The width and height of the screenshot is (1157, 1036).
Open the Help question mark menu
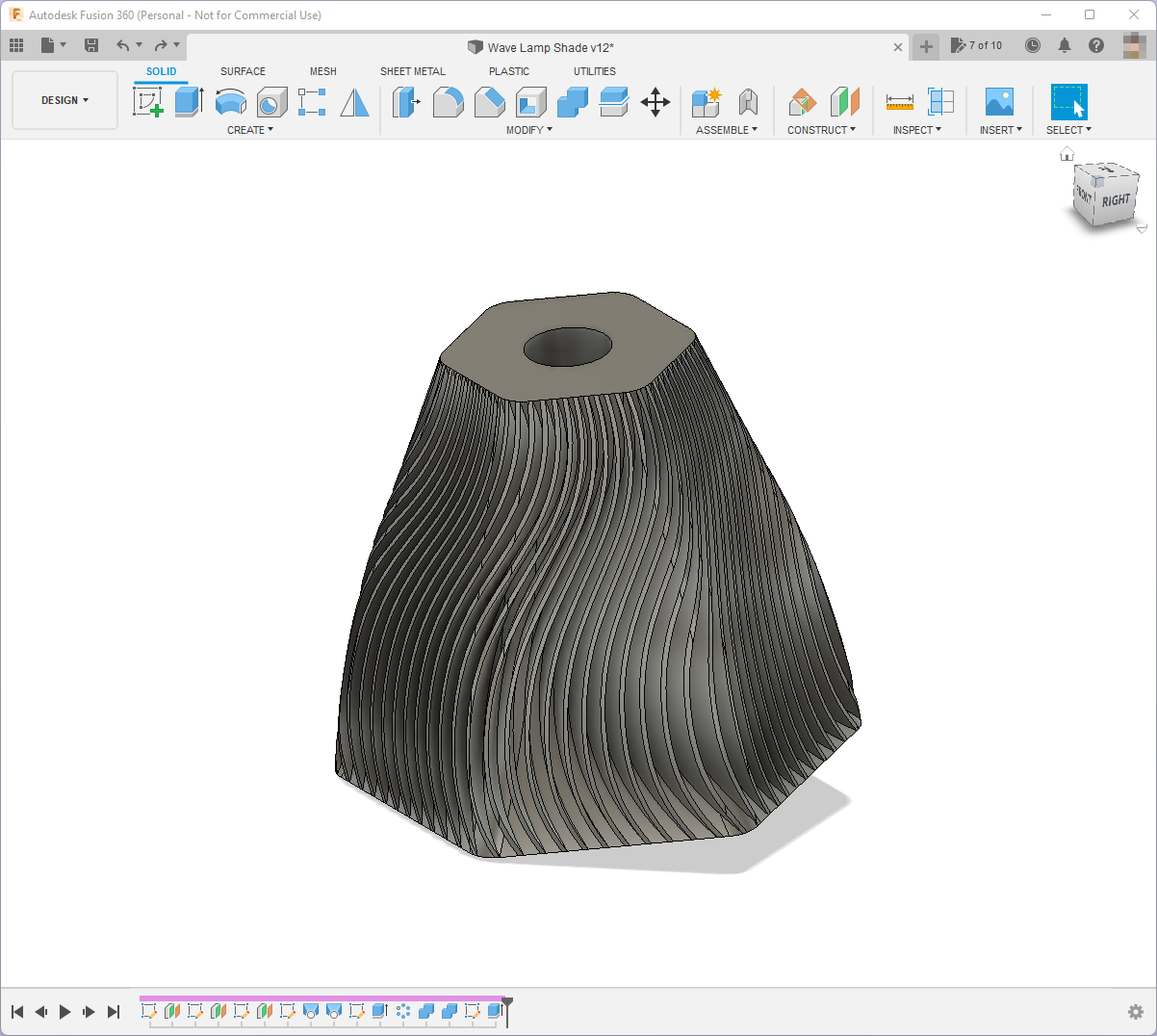(1096, 45)
